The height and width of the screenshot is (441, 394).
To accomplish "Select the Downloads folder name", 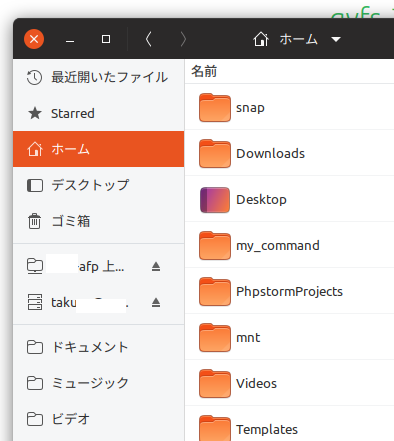I will click(x=270, y=153).
